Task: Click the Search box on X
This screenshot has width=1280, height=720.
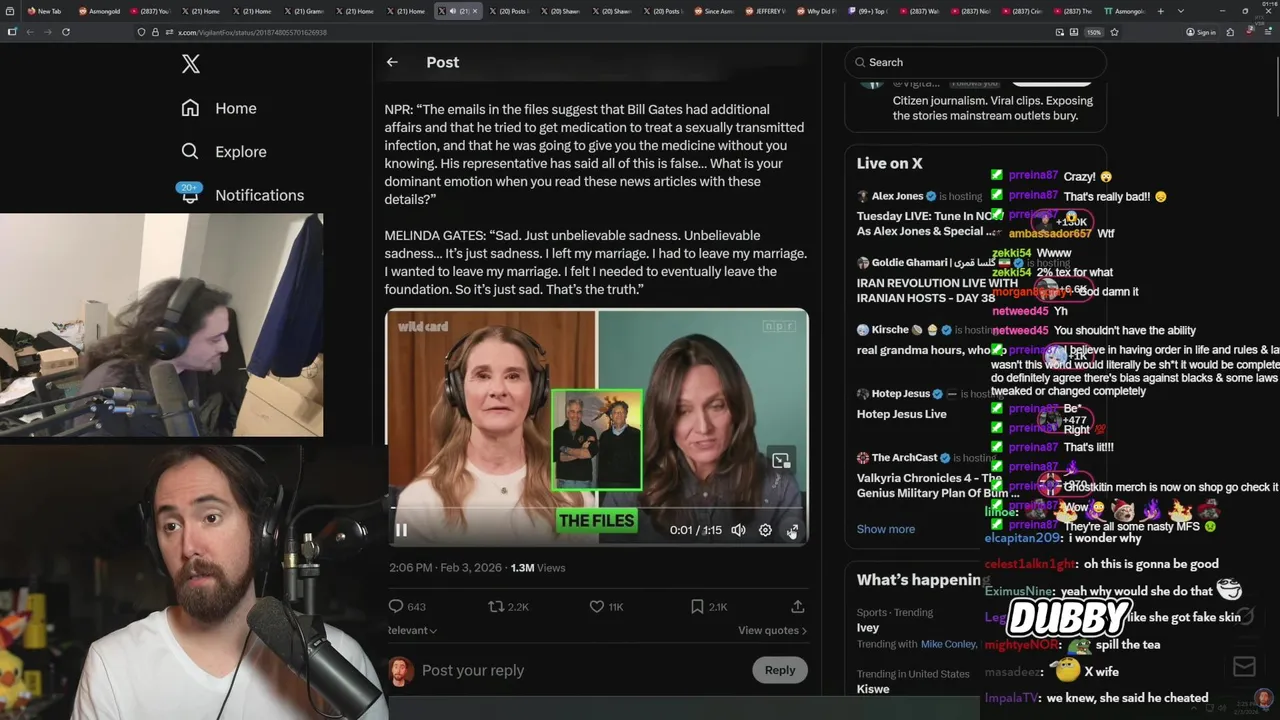Action: click(x=975, y=62)
